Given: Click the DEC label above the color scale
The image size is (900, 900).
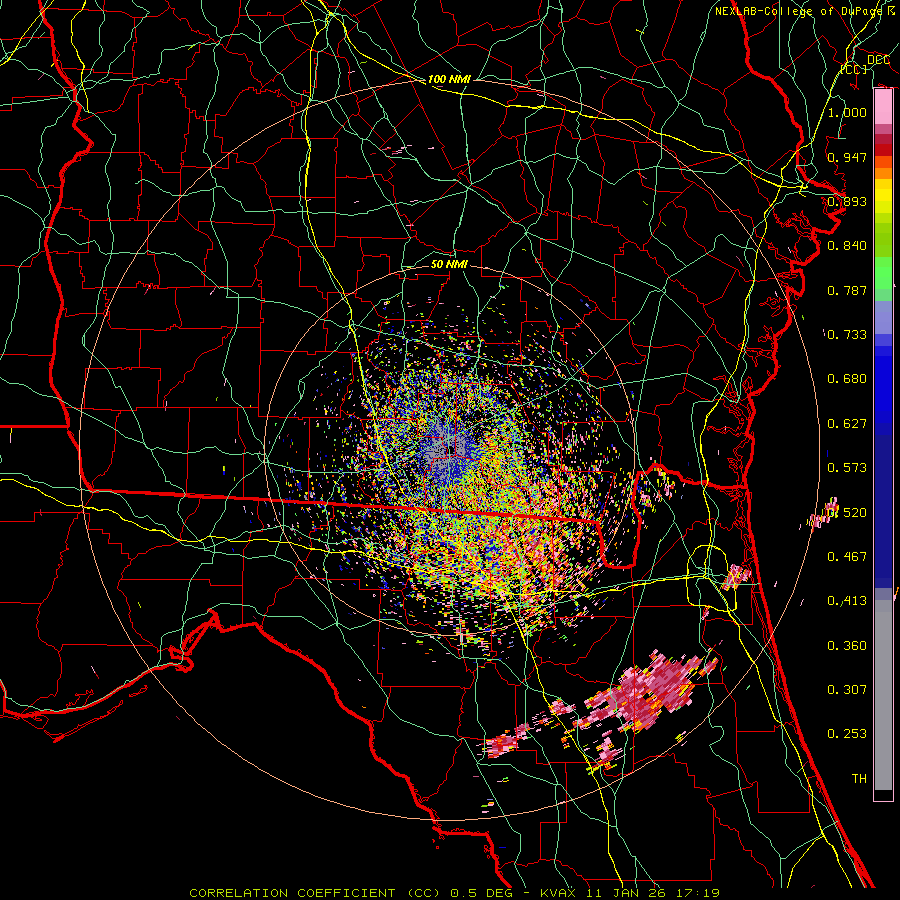Looking at the screenshot, I should coord(878,60).
